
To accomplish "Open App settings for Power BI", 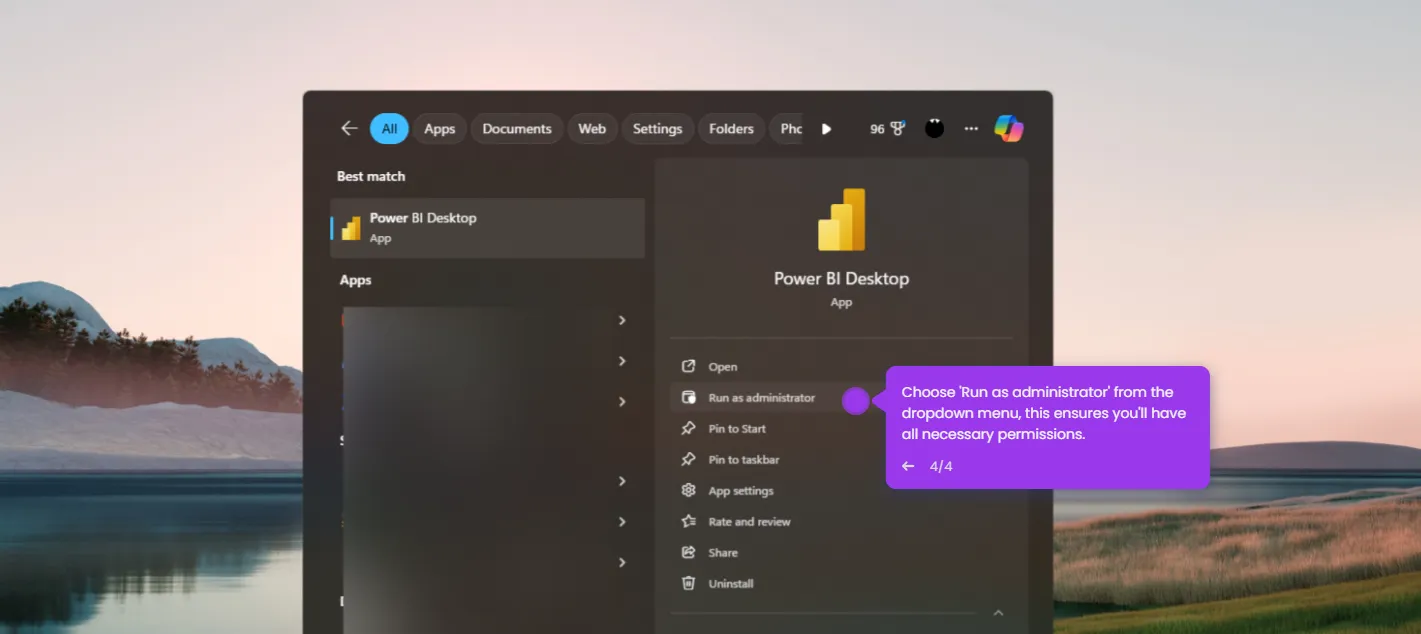I will coord(841,491).
